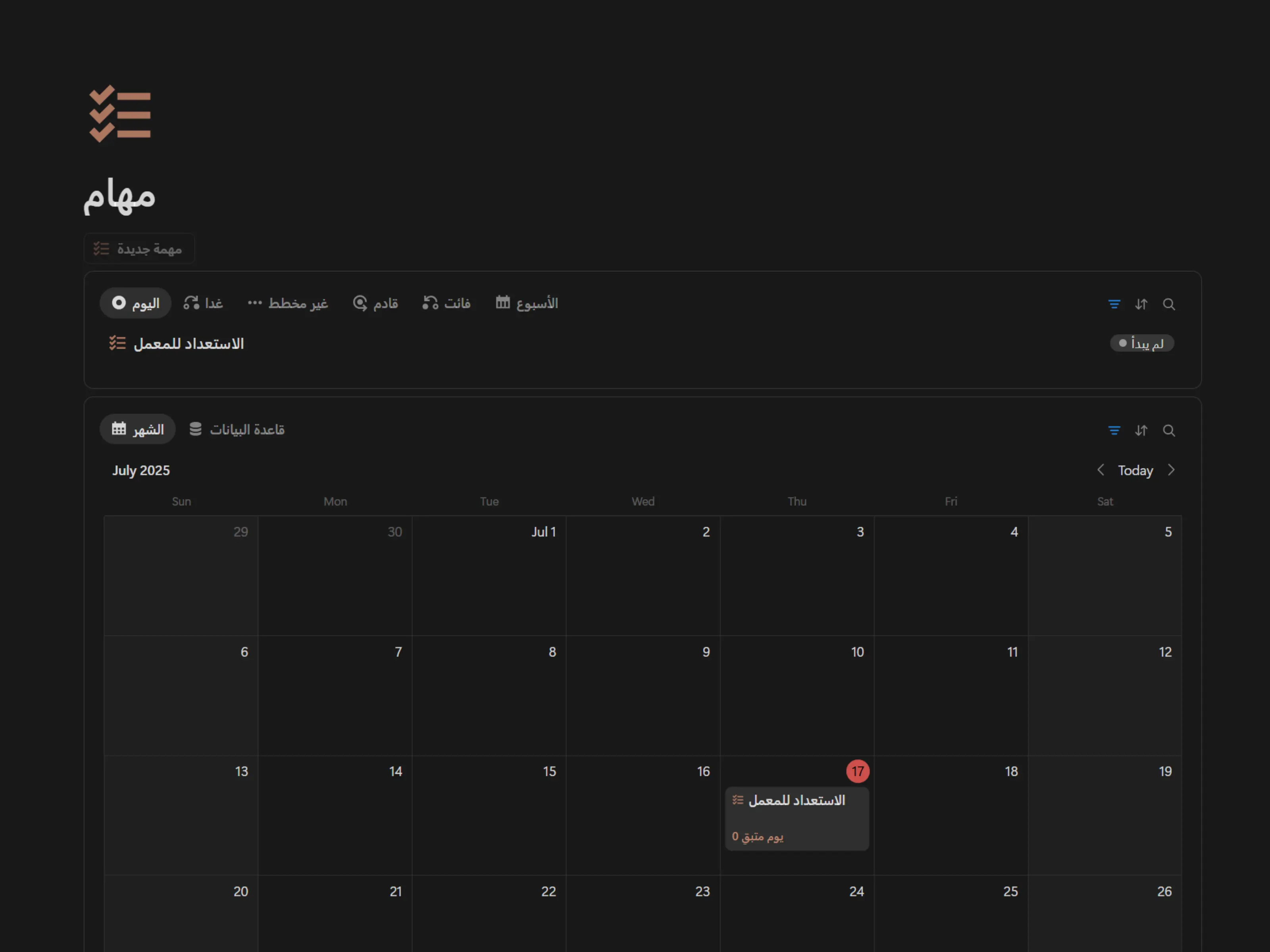This screenshot has width=1270, height=952.
Task: Click checklist icon beside الاستعداد للمعمل list item
Action: [117, 343]
